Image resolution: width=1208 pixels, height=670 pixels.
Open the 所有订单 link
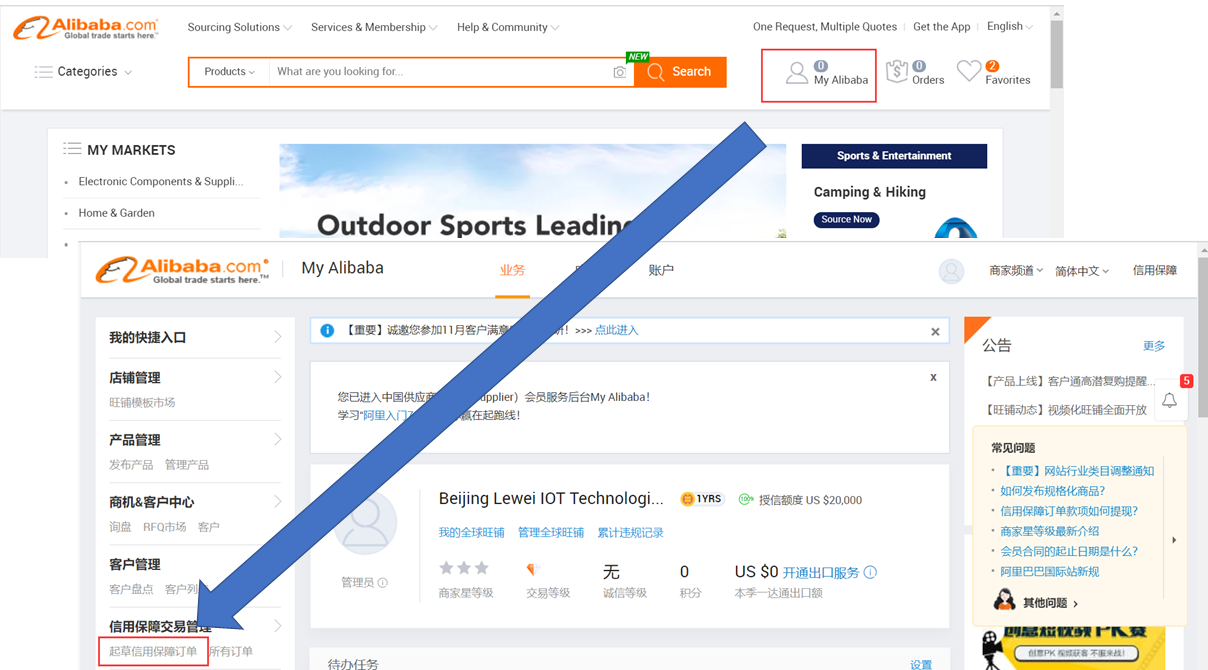231,652
